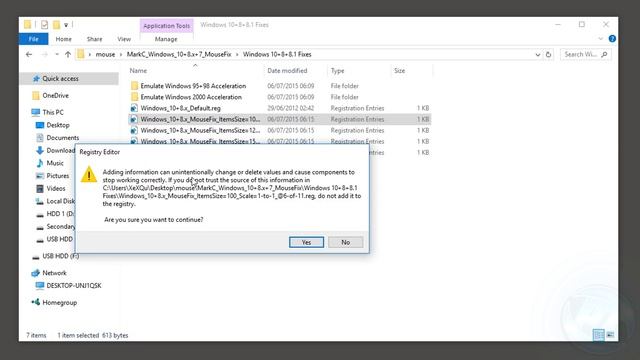Click the Quick access star icon
The image size is (640, 360).
click(36, 78)
